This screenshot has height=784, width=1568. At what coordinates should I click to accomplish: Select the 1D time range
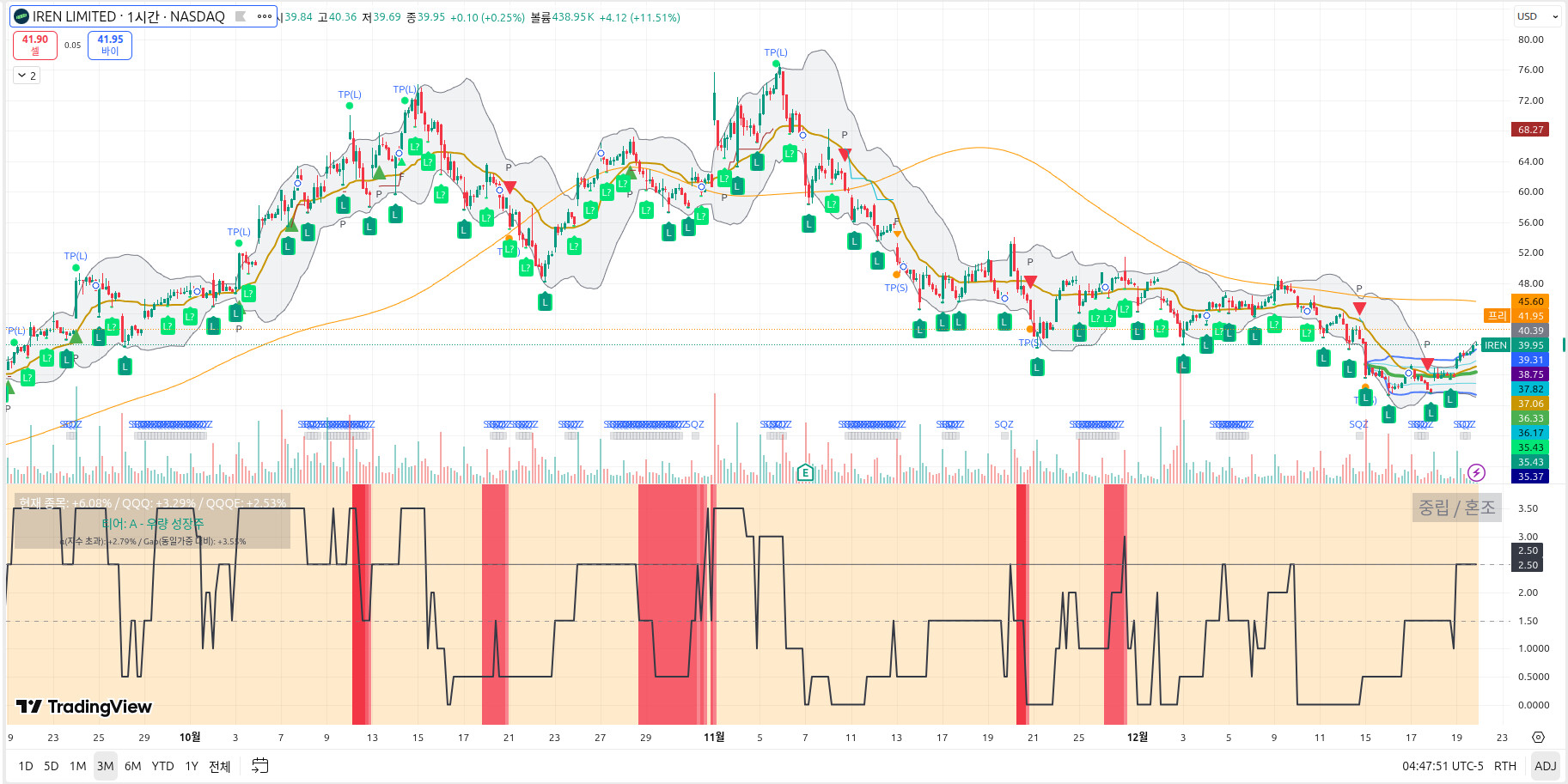point(26,766)
